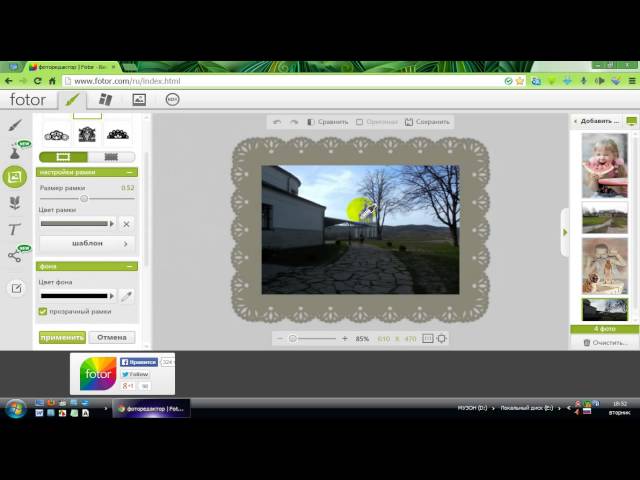
Task: Open the frames tool in sidebar
Action: click(x=15, y=177)
